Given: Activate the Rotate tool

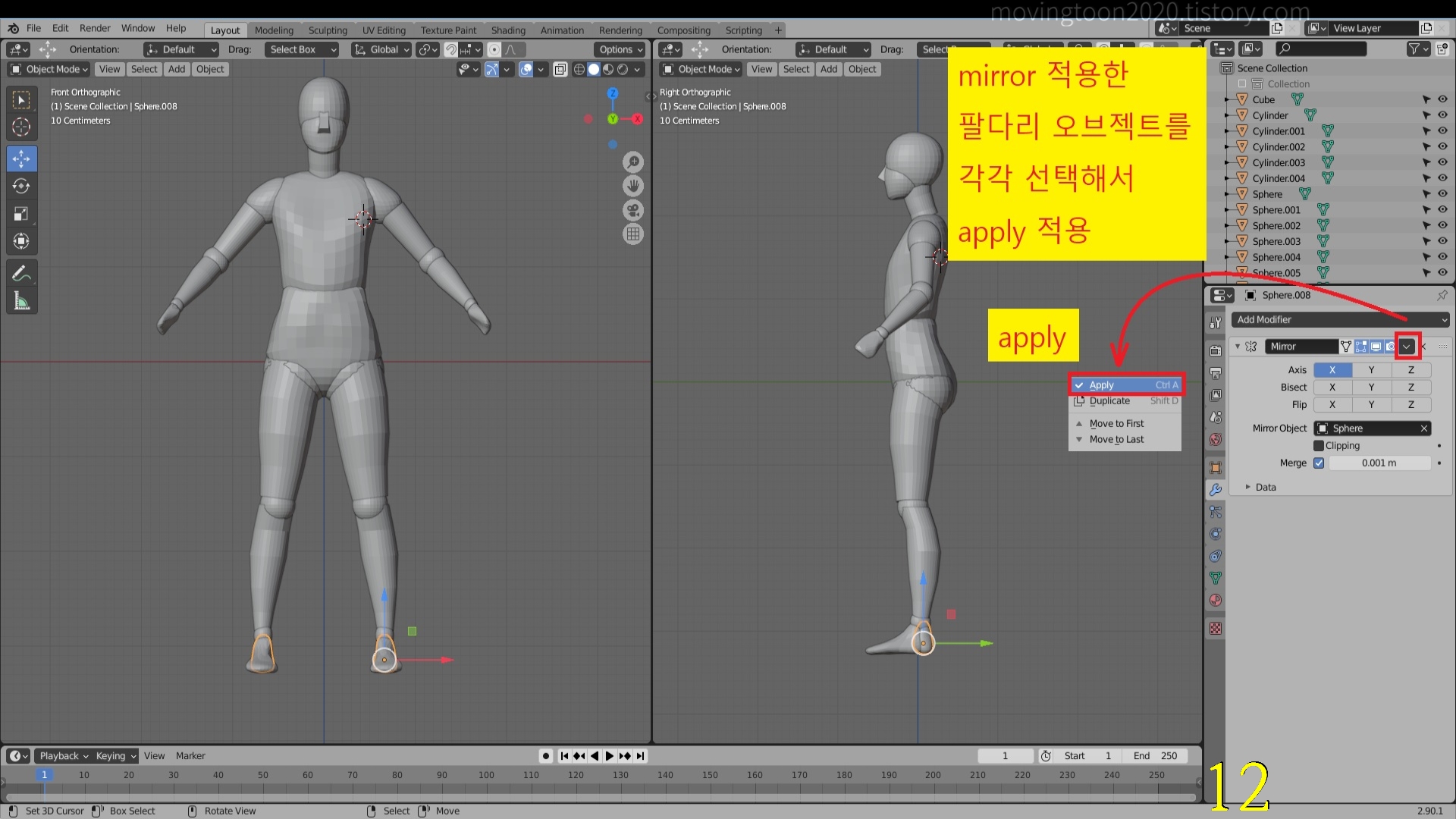Looking at the screenshot, I should coord(21,186).
